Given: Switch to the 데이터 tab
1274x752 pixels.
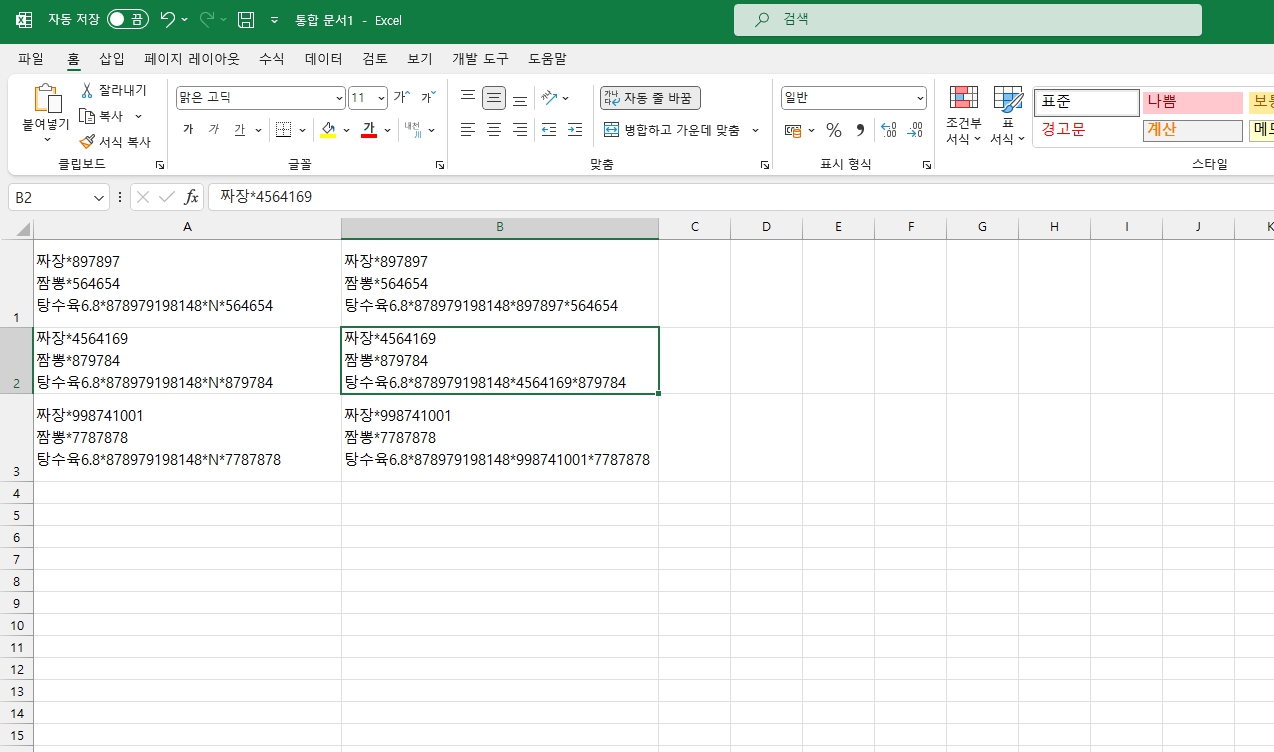Looking at the screenshot, I should click(324, 59).
